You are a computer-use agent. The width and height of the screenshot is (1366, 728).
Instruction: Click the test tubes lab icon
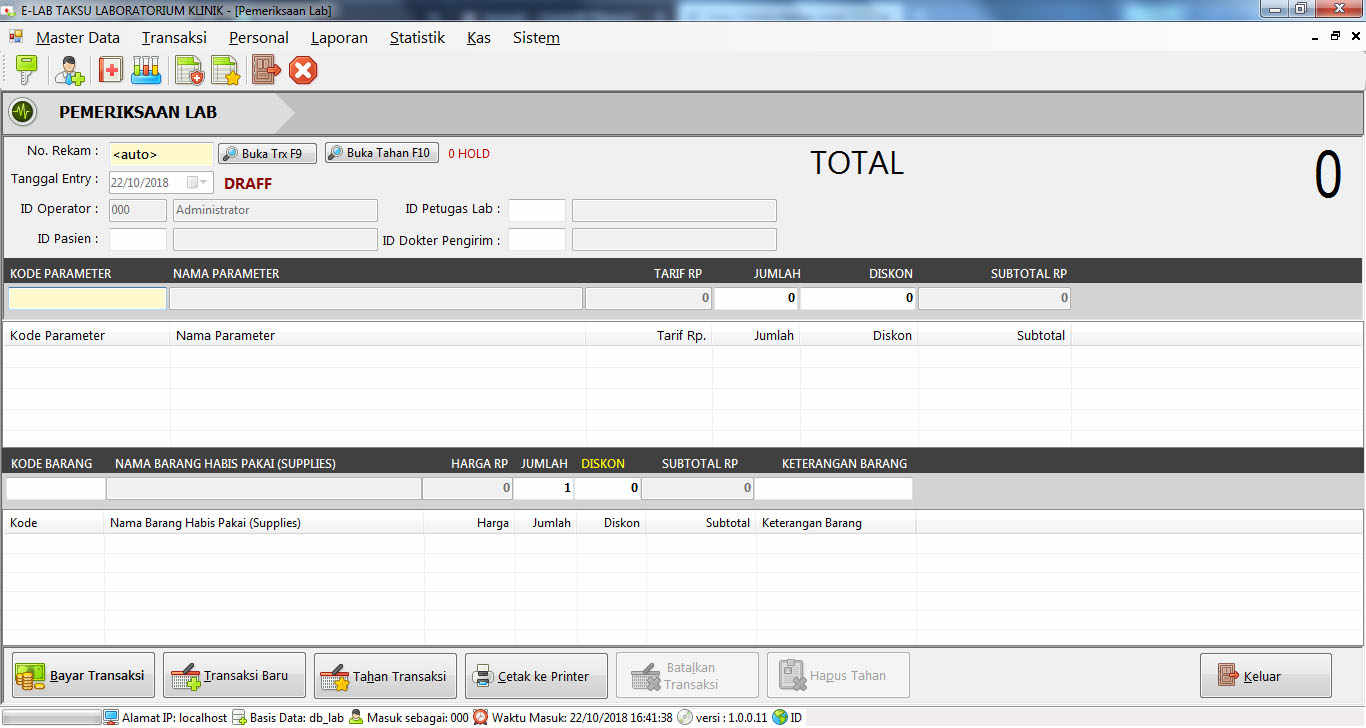point(146,70)
